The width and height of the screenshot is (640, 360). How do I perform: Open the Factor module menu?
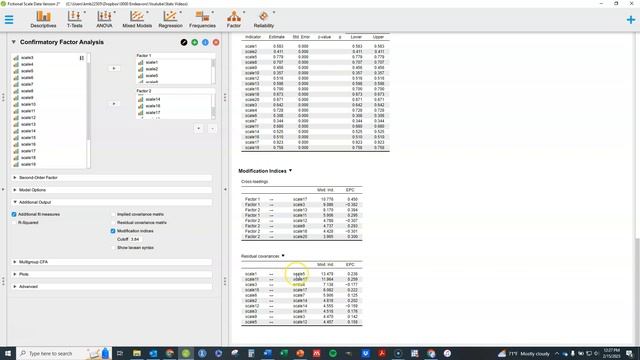pyautogui.click(x=233, y=19)
